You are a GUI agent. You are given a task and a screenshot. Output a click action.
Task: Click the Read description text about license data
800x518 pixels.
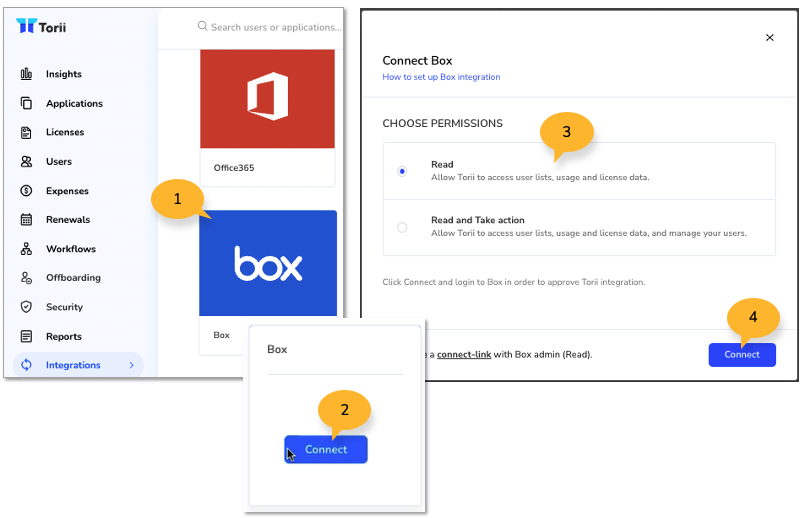(540, 178)
